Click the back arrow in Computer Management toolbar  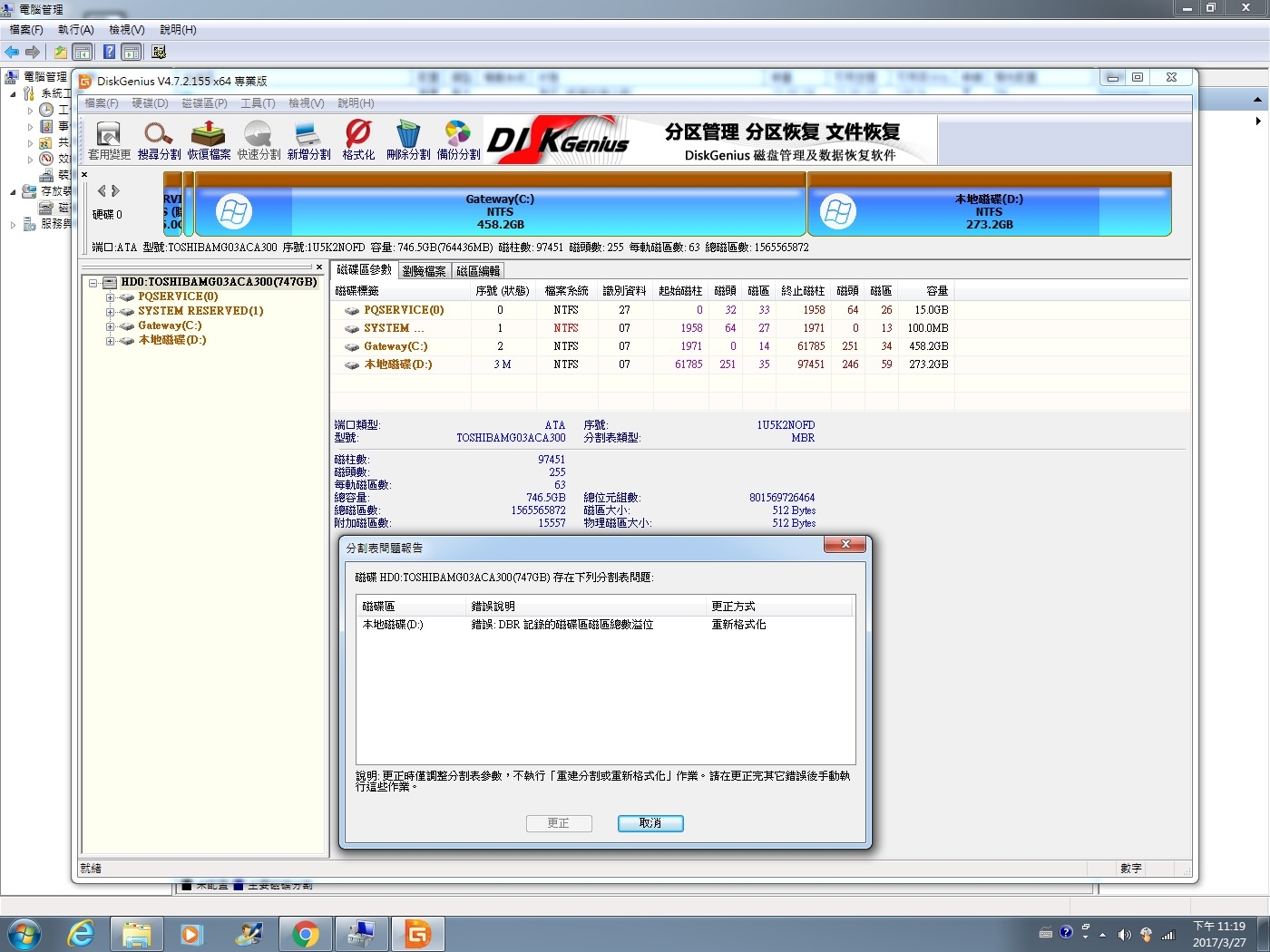pyautogui.click(x=12, y=52)
